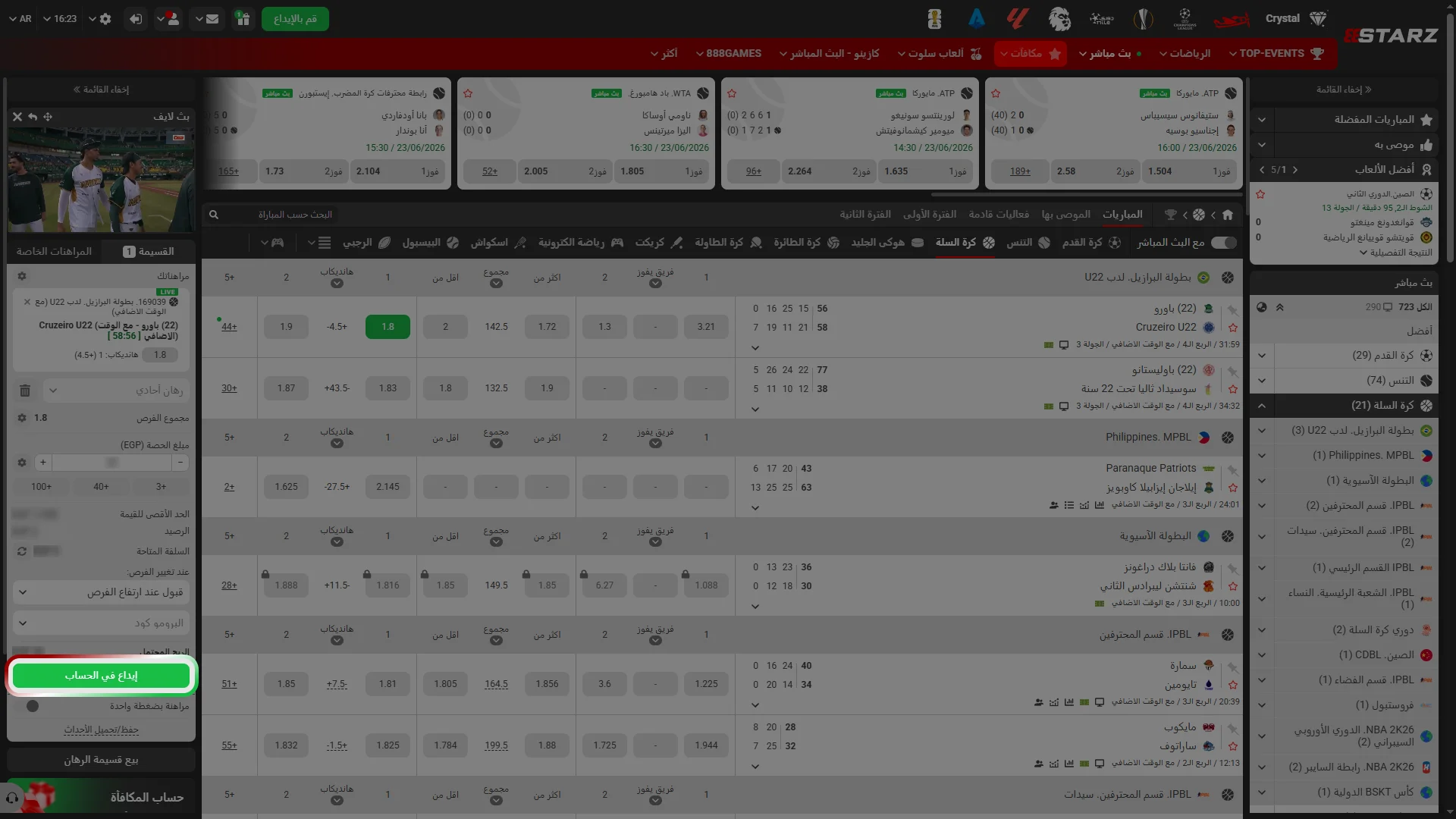Open bet slip settings gear icon
The width and height of the screenshot is (1456, 819).
pyautogui.click(x=22, y=276)
